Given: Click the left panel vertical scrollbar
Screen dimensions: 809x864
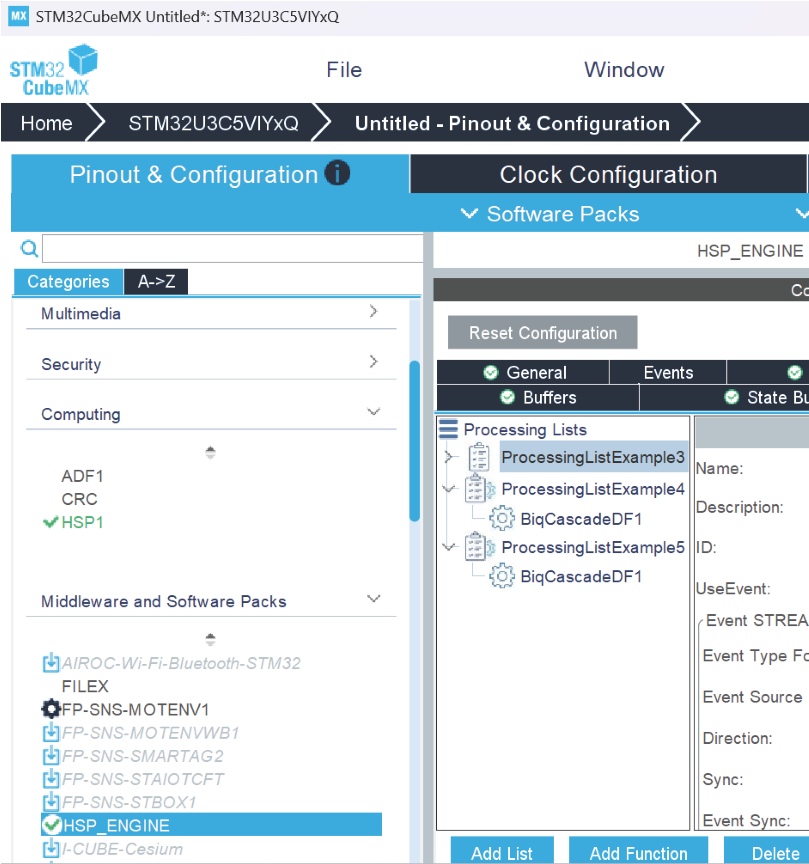Looking at the screenshot, I should click(415, 441).
